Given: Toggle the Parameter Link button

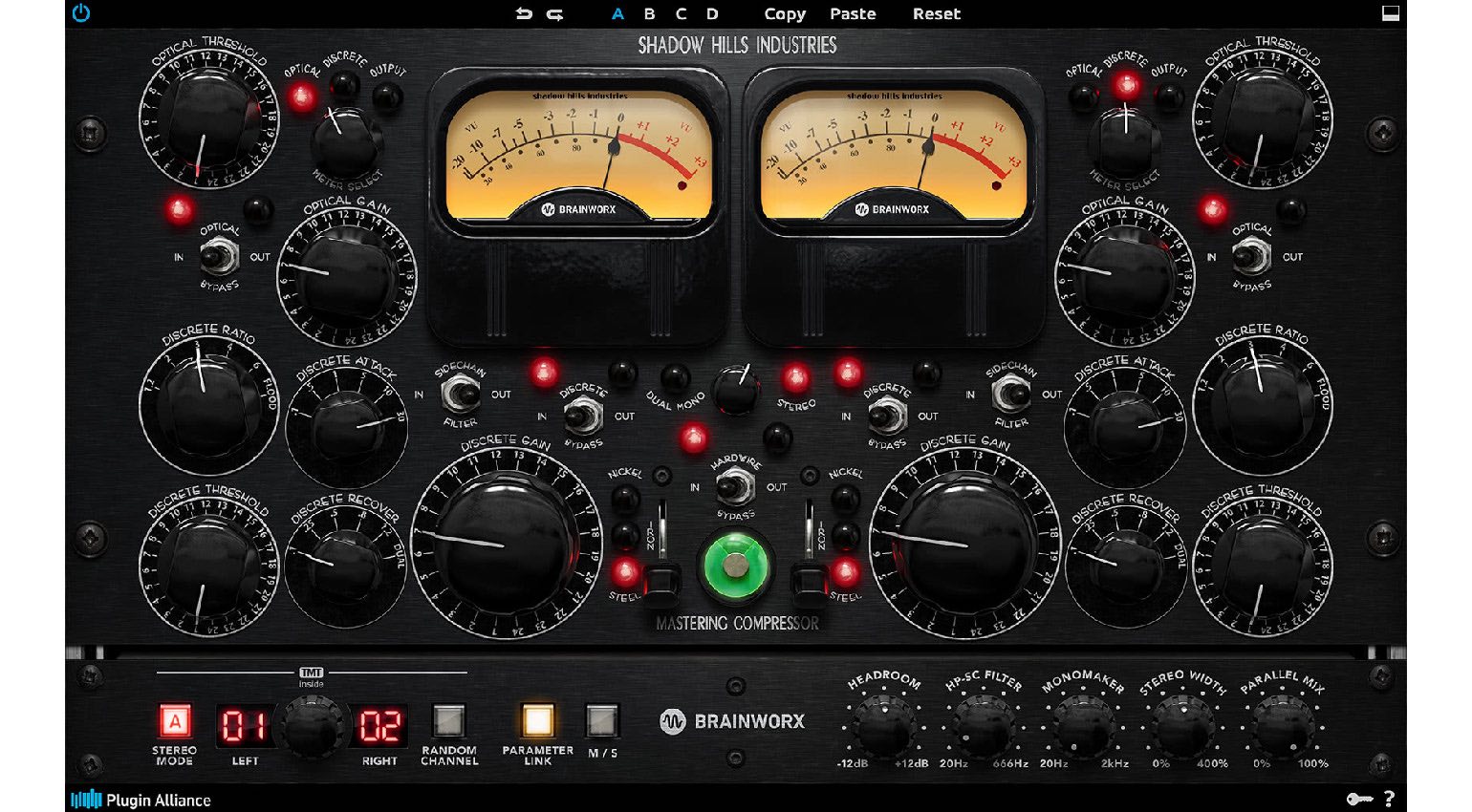Looking at the screenshot, I should tap(537, 721).
